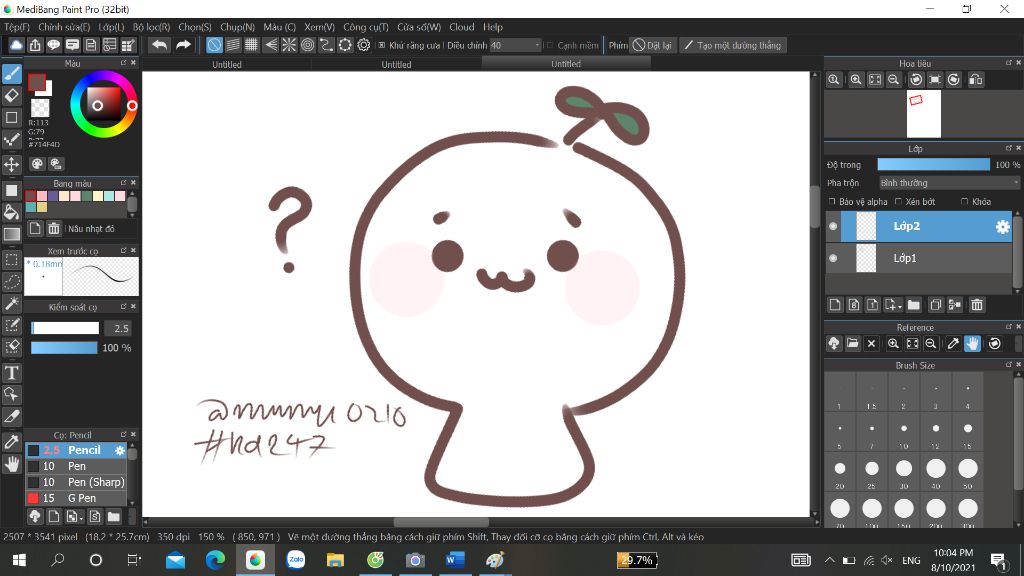Toggle Khóa checkbox
Screen dimensions: 1024x576
coord(965,202)
